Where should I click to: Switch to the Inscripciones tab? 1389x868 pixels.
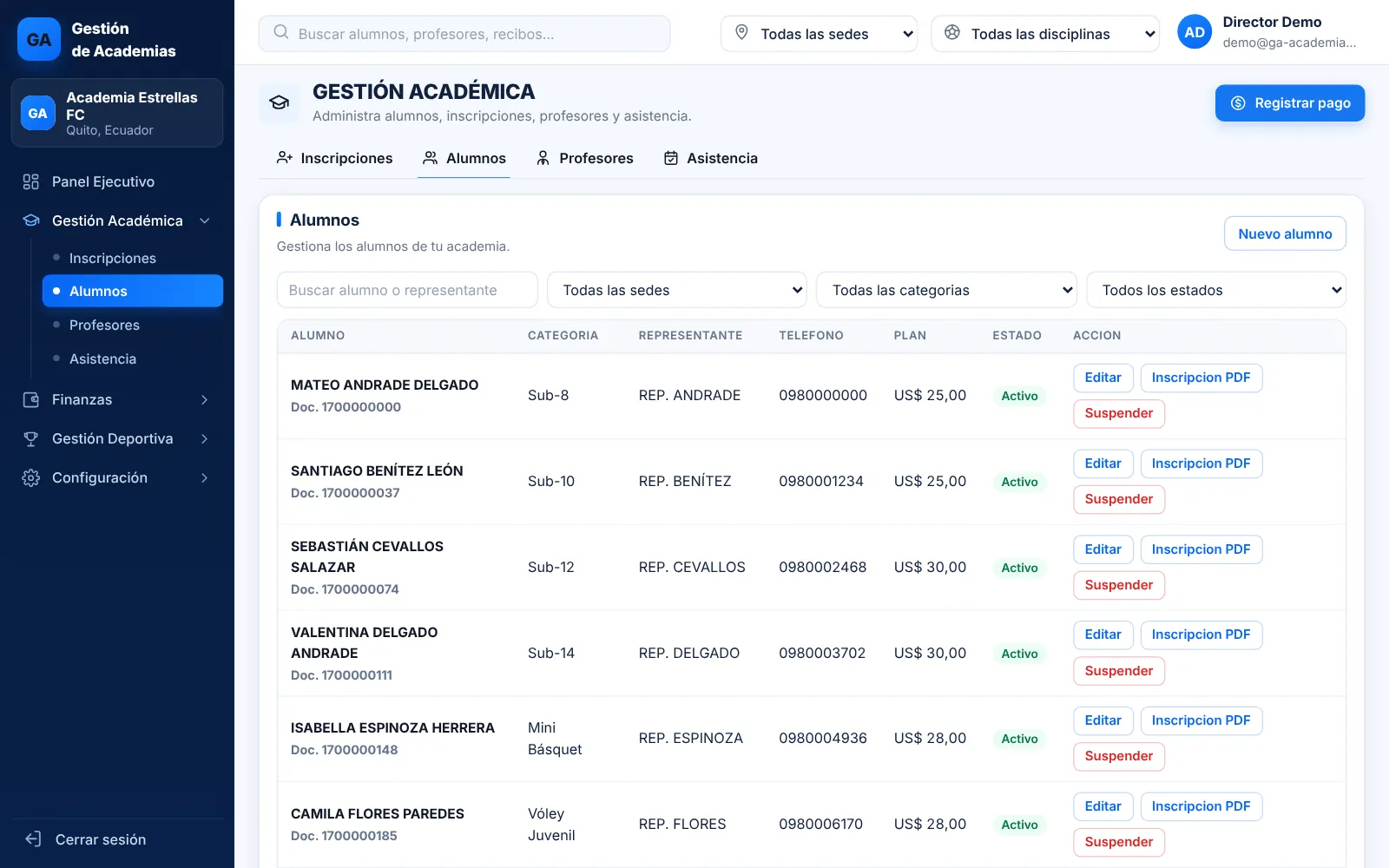pos(334,158)
